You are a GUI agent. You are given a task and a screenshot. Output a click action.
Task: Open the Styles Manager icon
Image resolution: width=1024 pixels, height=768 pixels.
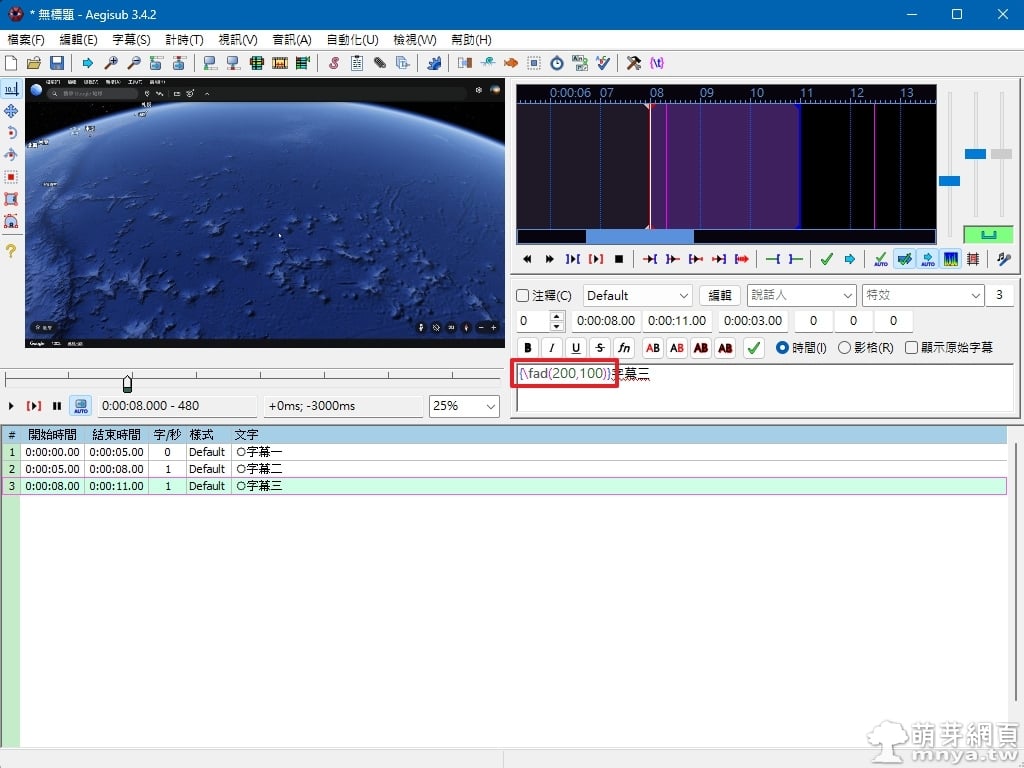point(333,63)
